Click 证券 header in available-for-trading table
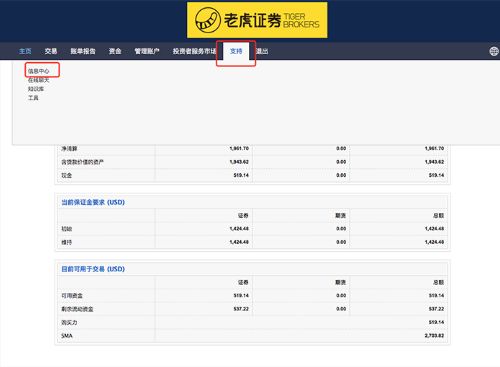This screenshot has height=367, width=500. pyautogui.click(x=243, y=282)
